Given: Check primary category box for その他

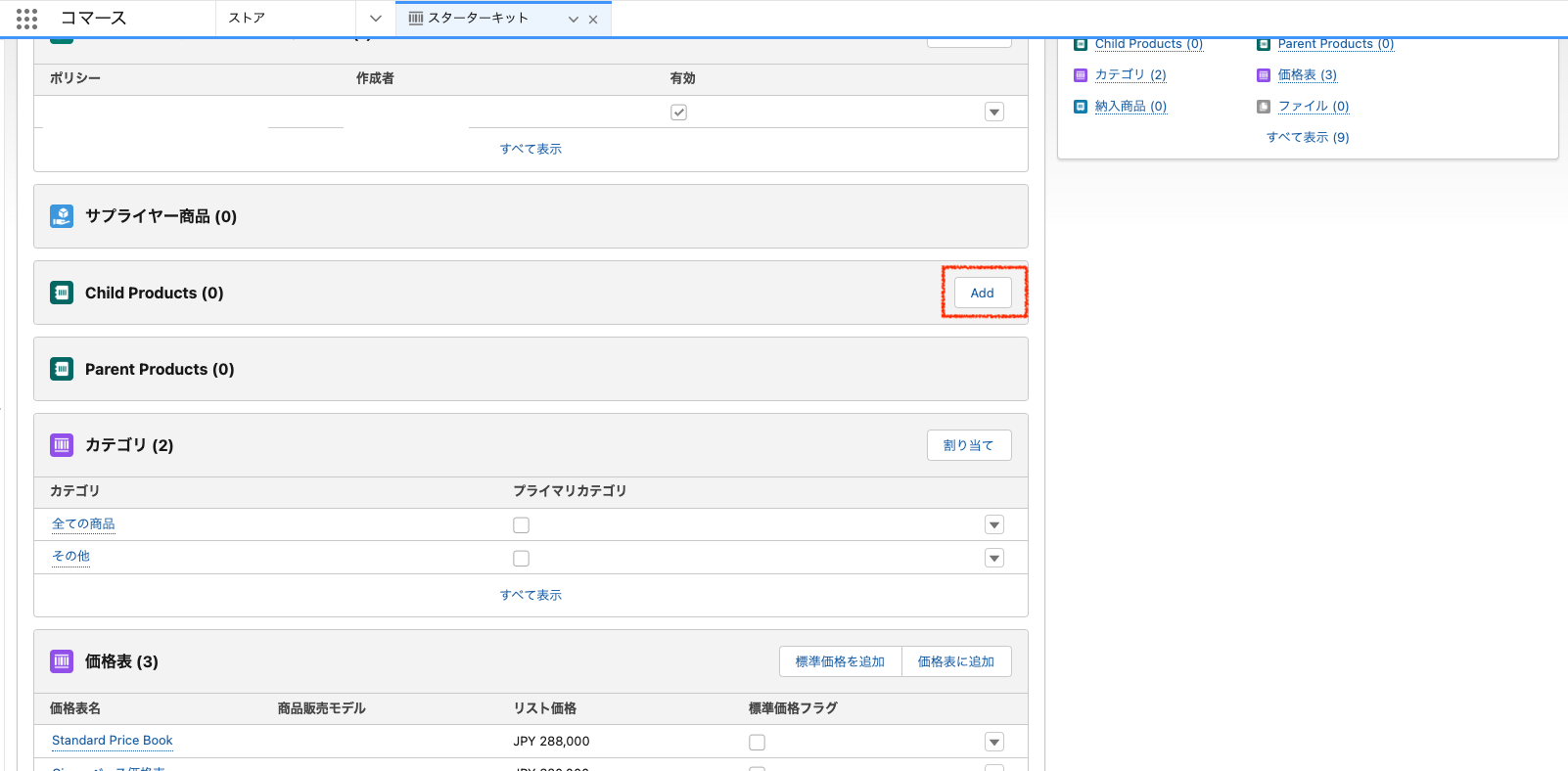Looking at the screenshot, I should [x=521, y=559].
